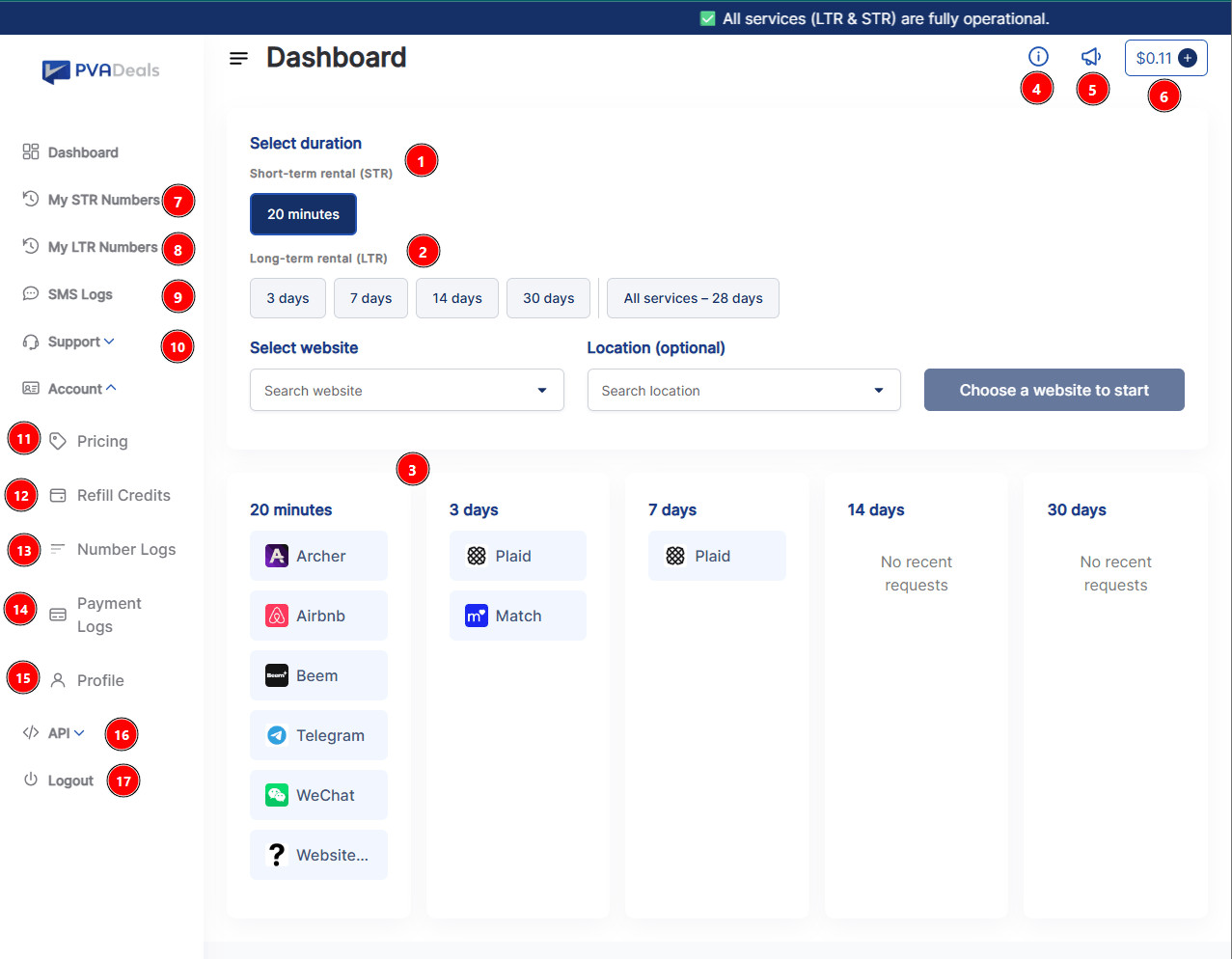Click the Dashboard grid icon in sidebar
The height and width of the screenshot is (959, 1232).
coord(31,151)
